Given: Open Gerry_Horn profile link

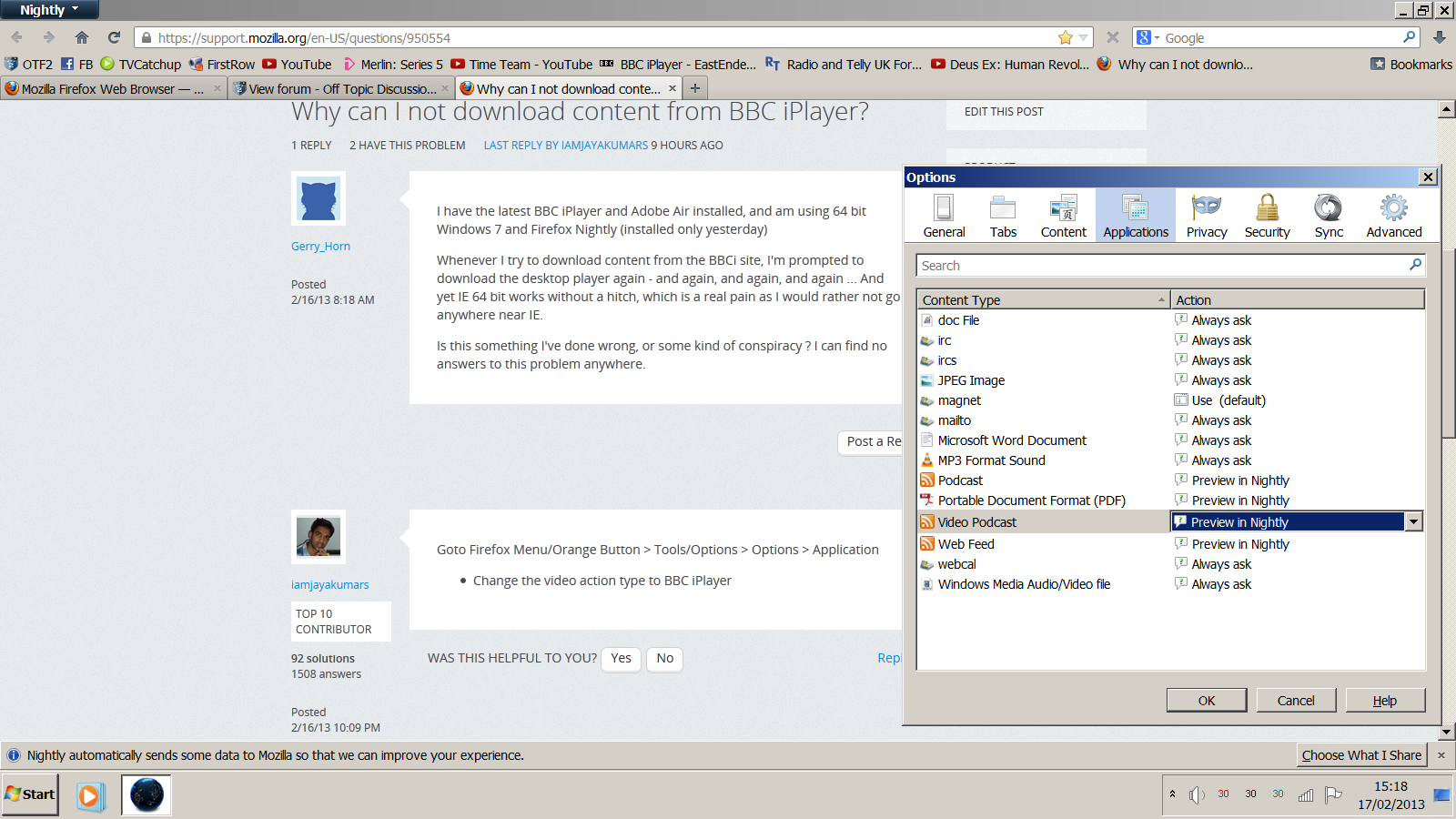Looking at the screenshot, I should (320, 247).
